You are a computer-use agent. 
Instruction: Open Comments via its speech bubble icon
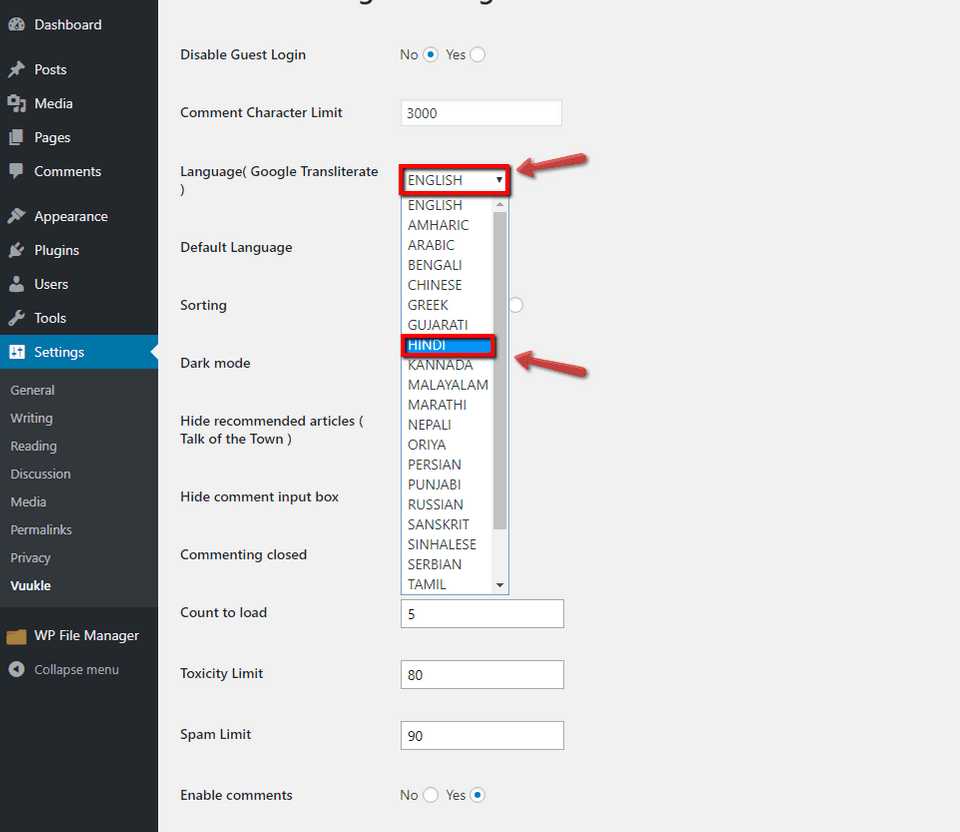coord(18,171)
